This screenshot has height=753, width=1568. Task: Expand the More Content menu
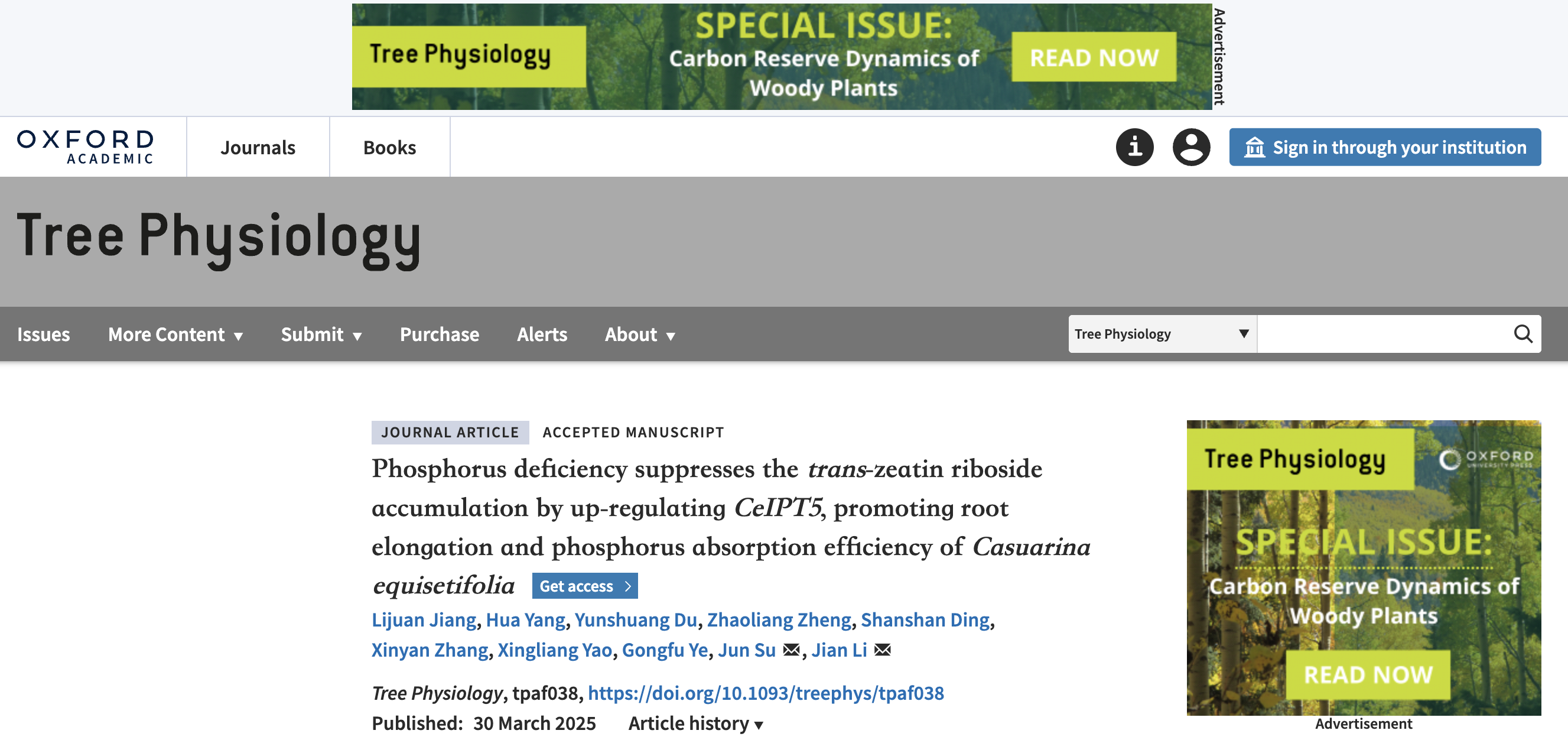[175, 334]
